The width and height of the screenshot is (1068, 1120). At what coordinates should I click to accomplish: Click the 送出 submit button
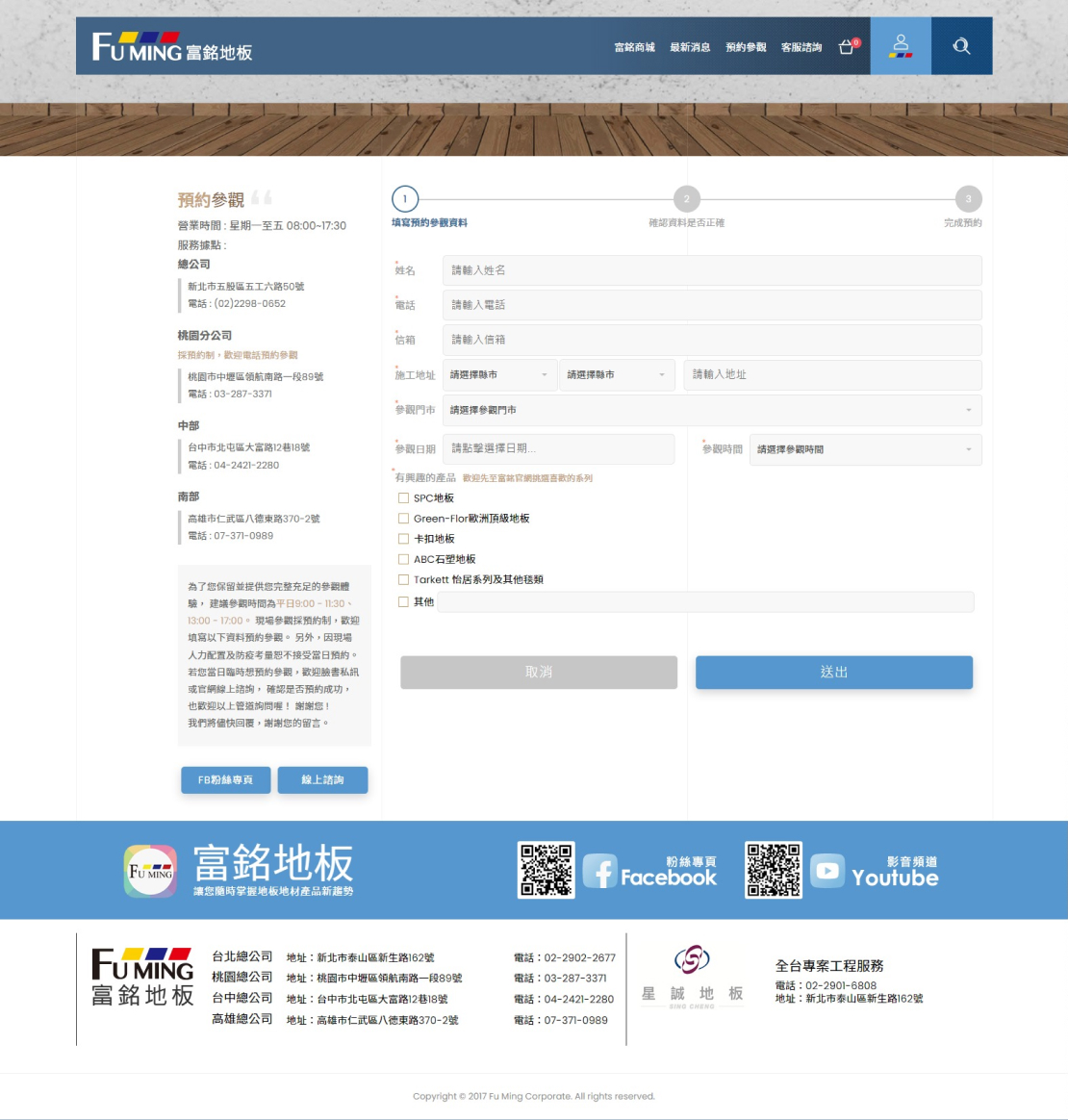834,673
